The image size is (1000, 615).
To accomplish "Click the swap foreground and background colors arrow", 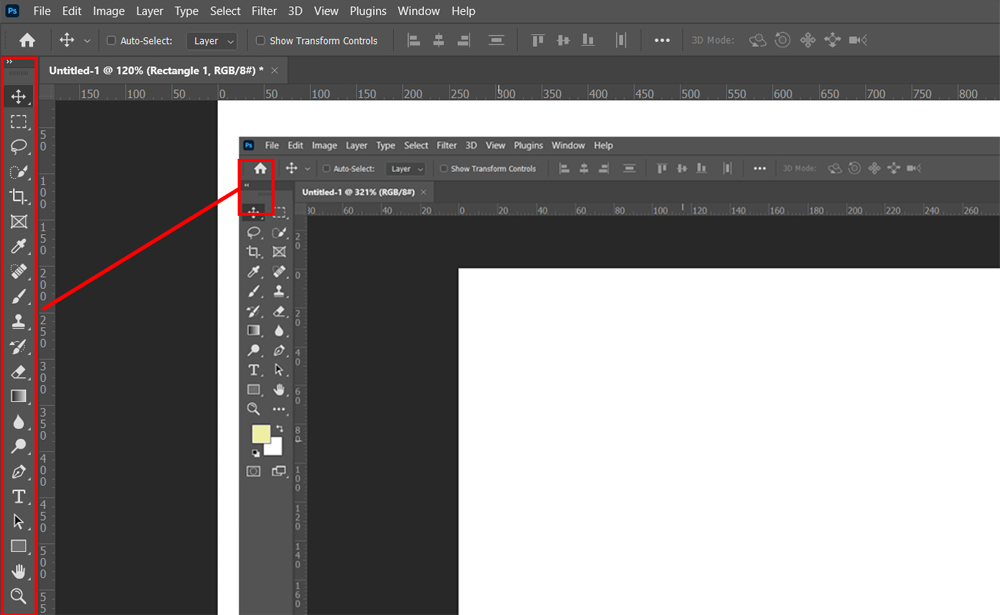I will 279,429.
